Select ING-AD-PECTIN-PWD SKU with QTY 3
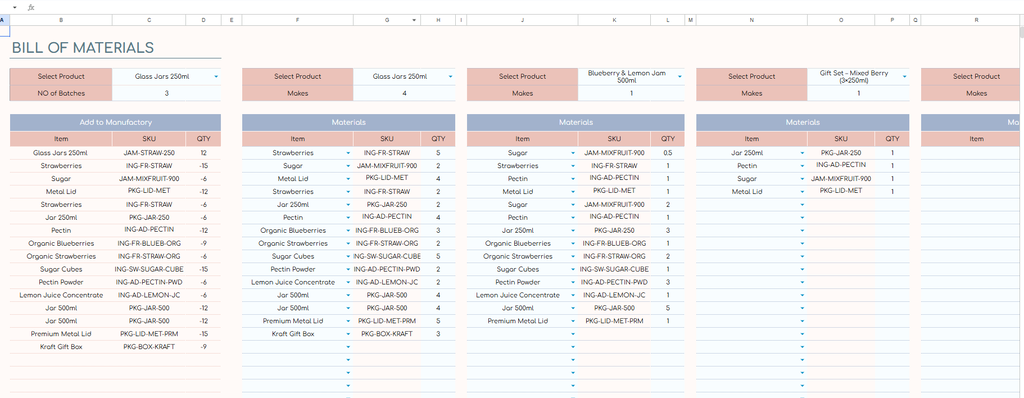The width and height of the screenshot is (1024, 398). 614,282
